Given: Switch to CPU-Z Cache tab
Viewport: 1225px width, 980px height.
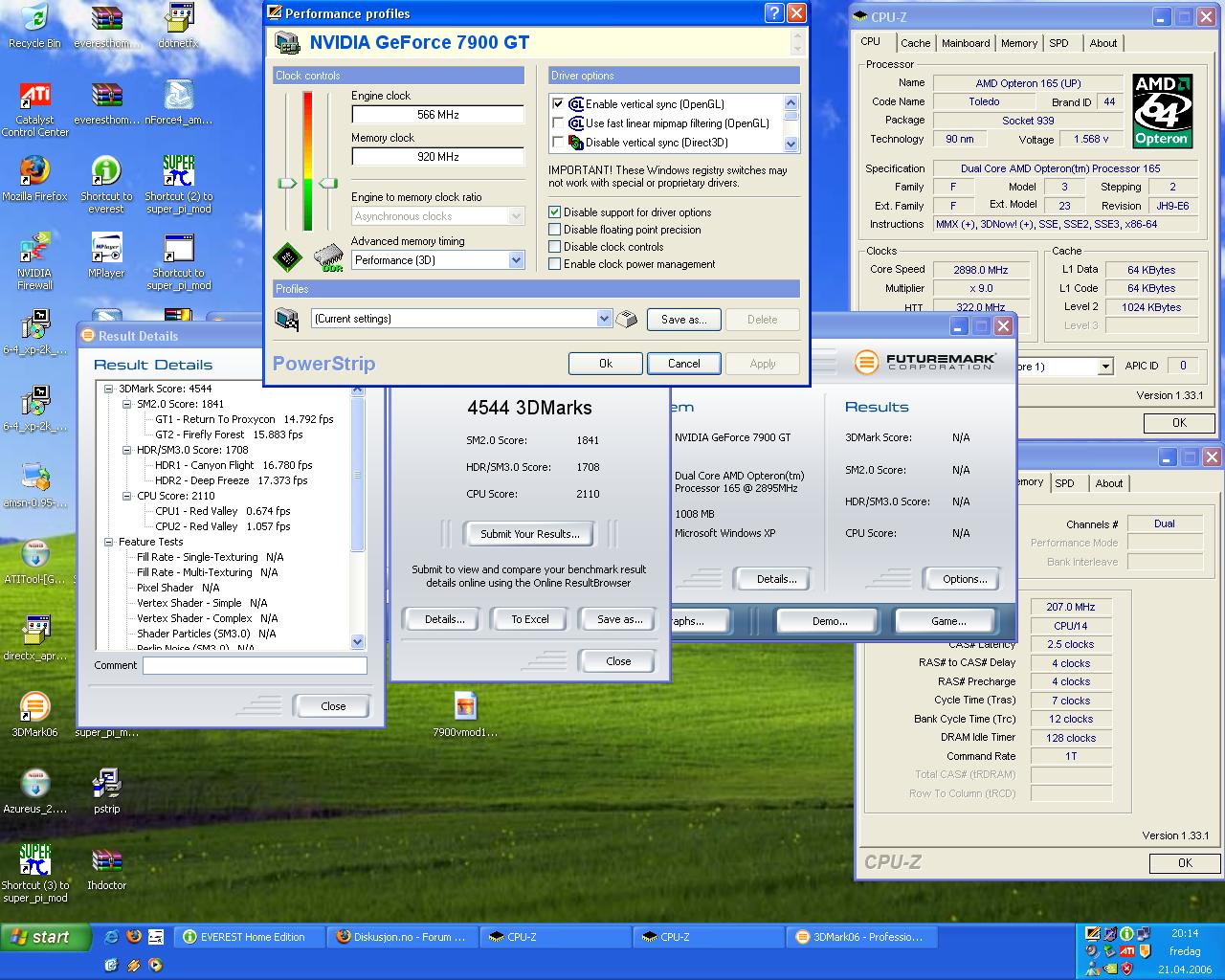Looking at the screenshot, I should pyautogui.click(x=915, y=43).
